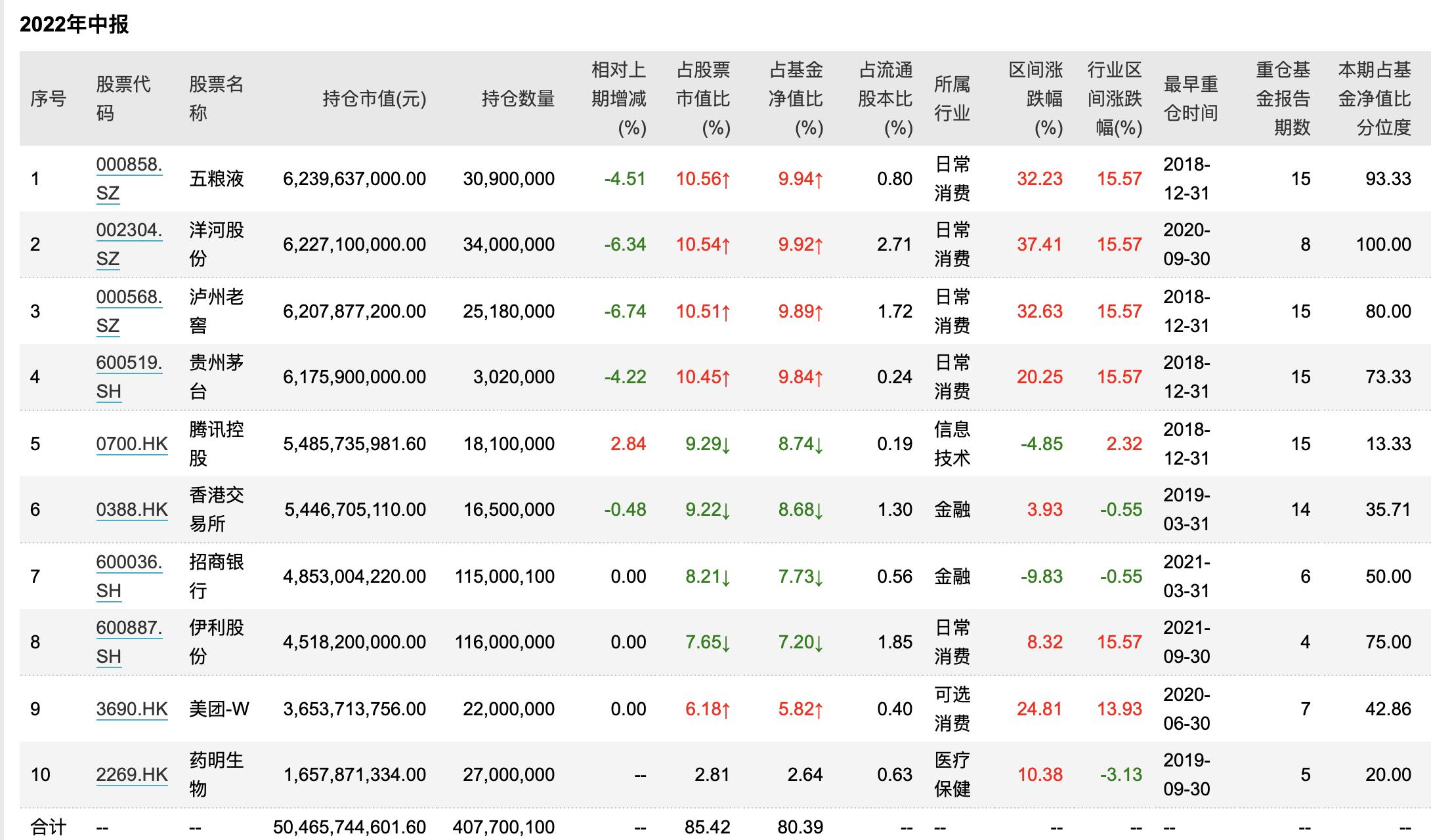Open stock code link 002304.SZ
The image size is (1431, 840).
(129, 244)
